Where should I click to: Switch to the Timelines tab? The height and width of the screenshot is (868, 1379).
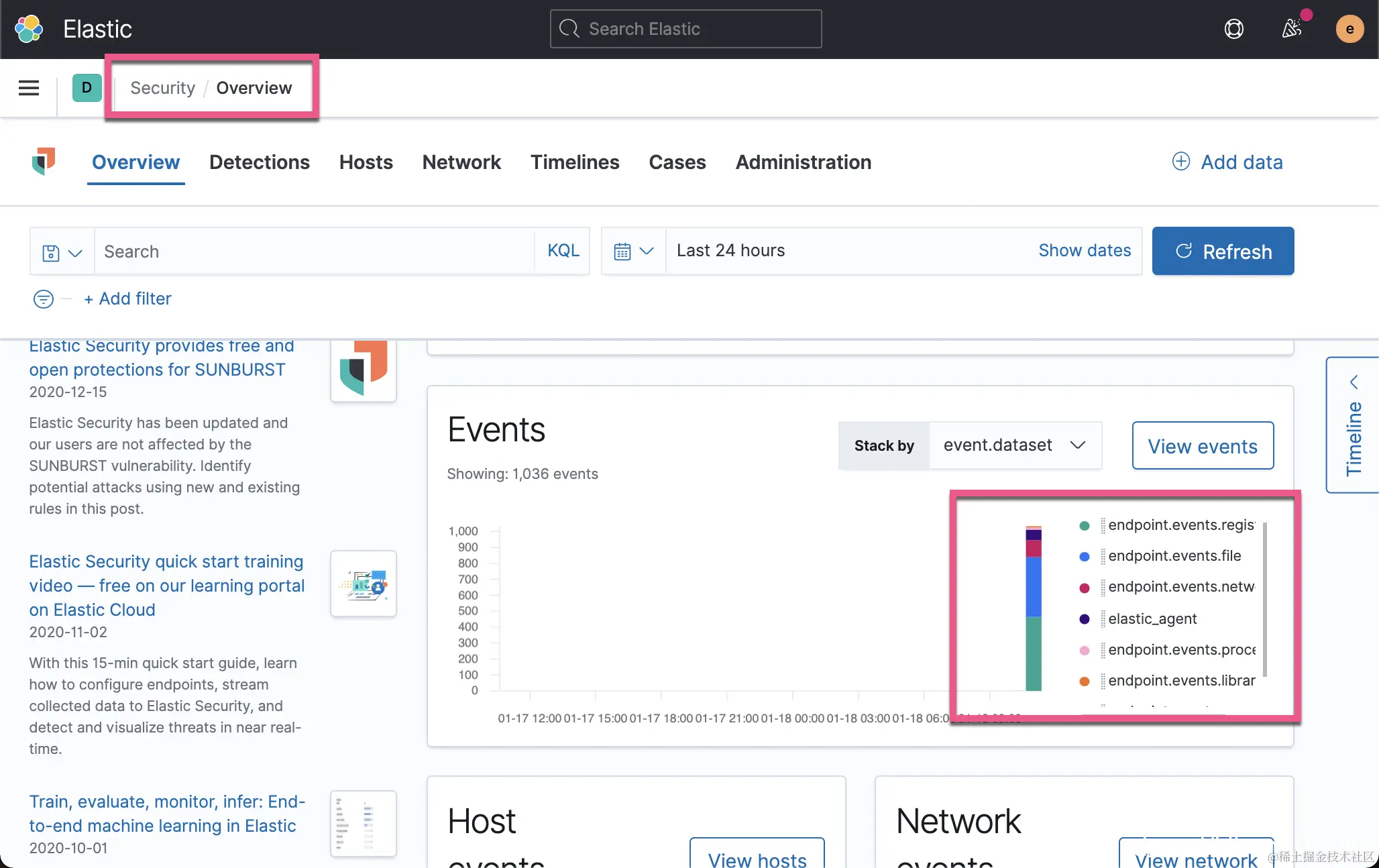coord(575,162)
